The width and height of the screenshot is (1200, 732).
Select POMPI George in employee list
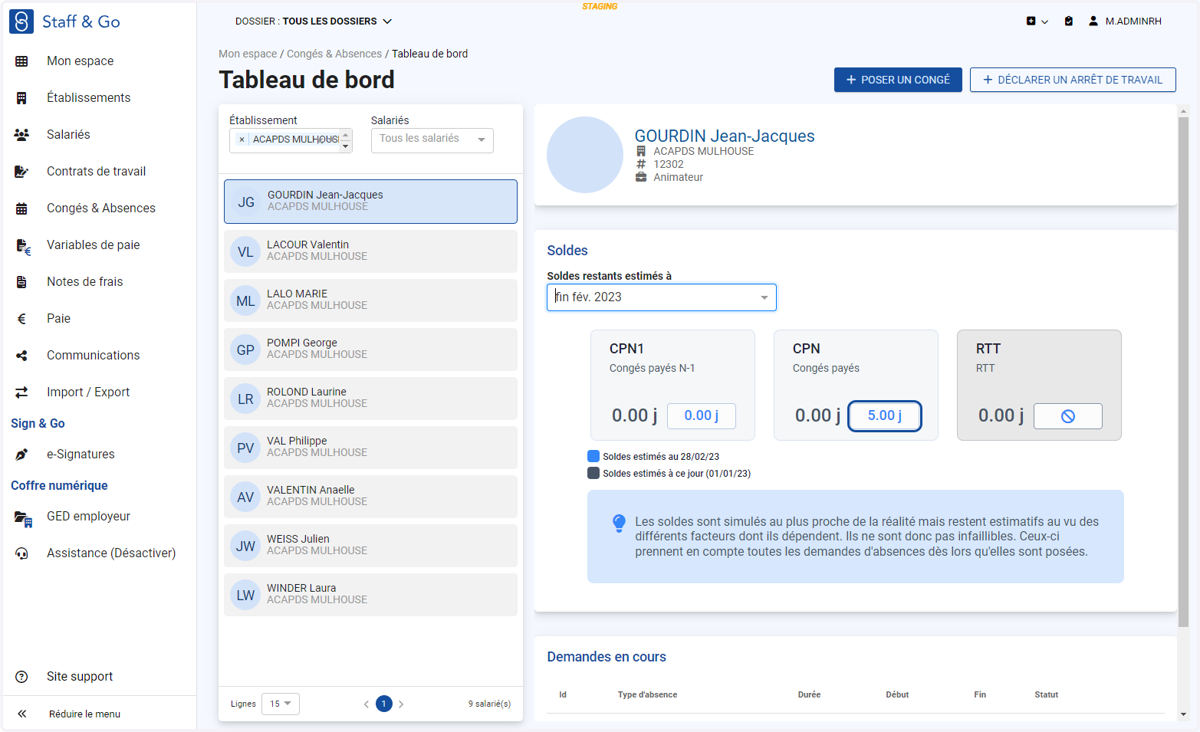point(371,349)
